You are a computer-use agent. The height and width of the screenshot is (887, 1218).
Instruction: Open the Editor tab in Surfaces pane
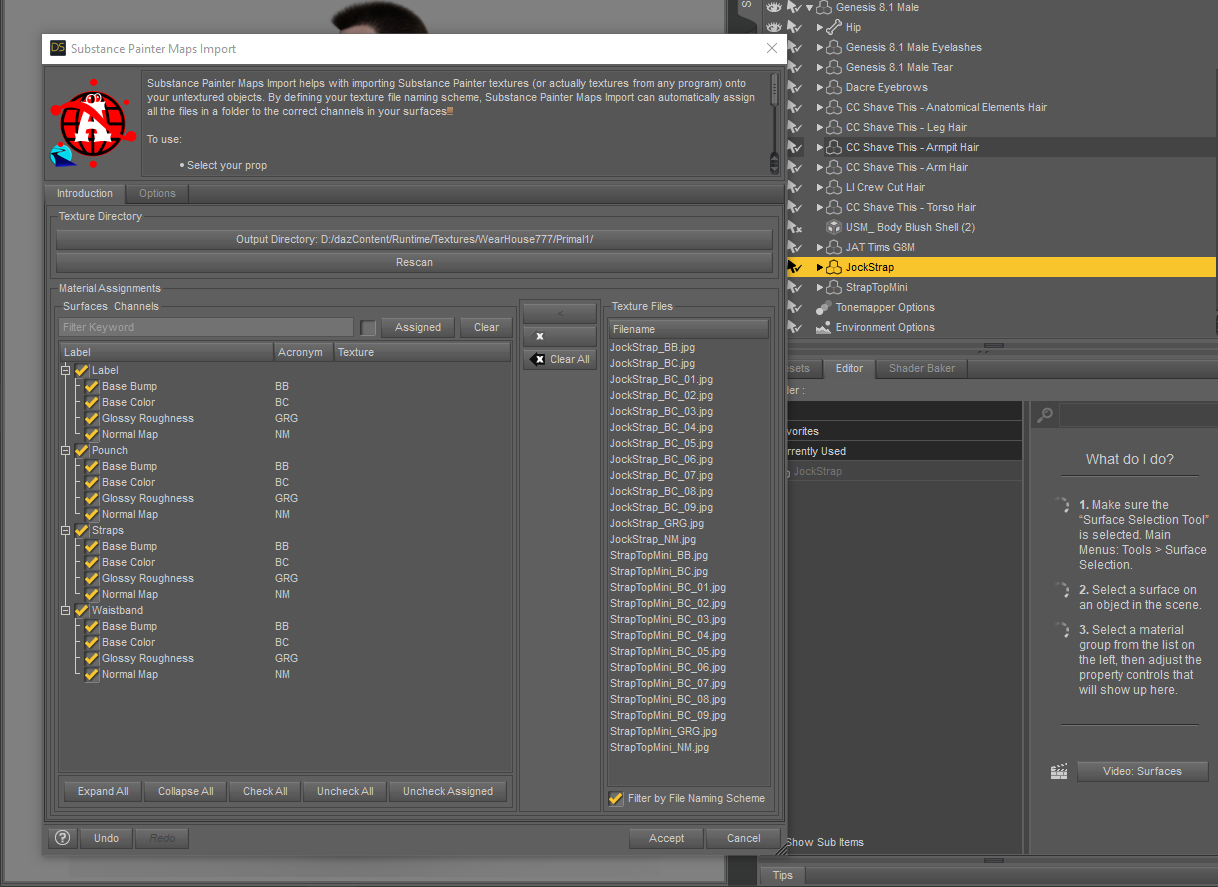click(849, 368)
